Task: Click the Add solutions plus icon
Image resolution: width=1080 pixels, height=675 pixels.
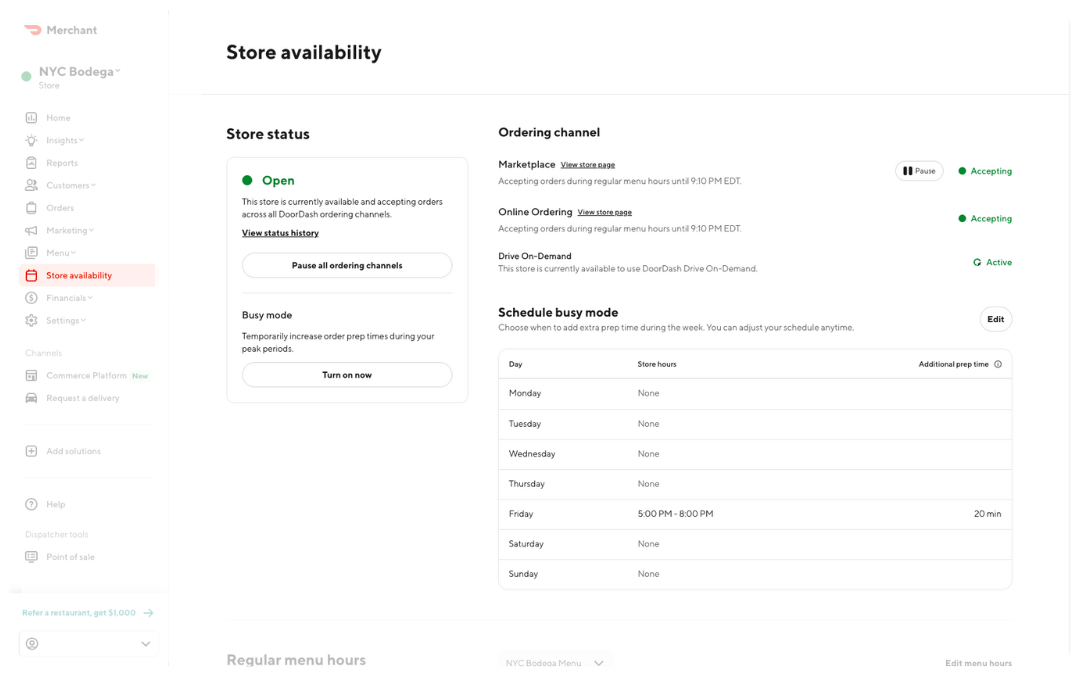Action: tap(32, 451)
